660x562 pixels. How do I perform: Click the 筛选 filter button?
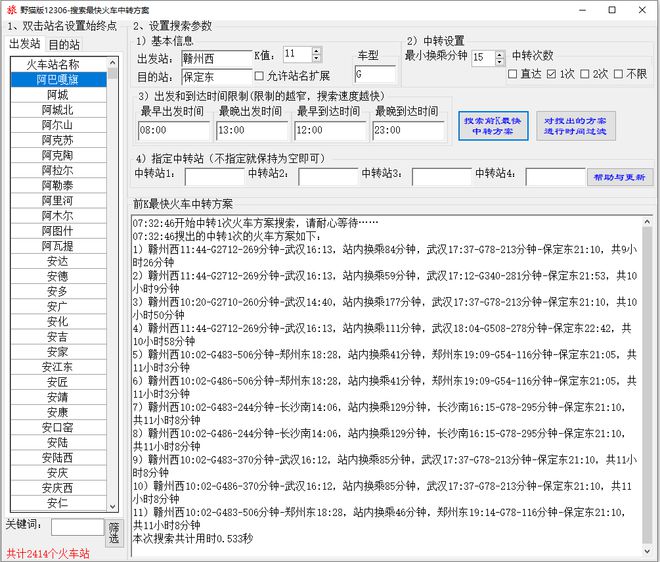(114, 533)
